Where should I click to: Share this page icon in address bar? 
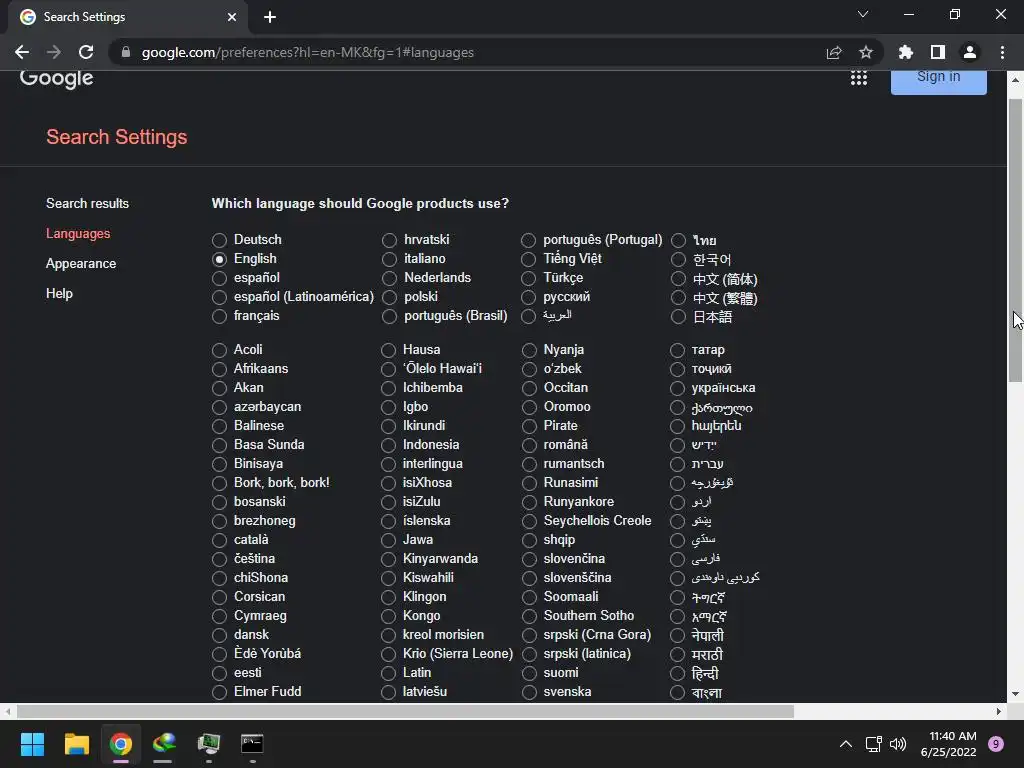(x=834, y=52)
